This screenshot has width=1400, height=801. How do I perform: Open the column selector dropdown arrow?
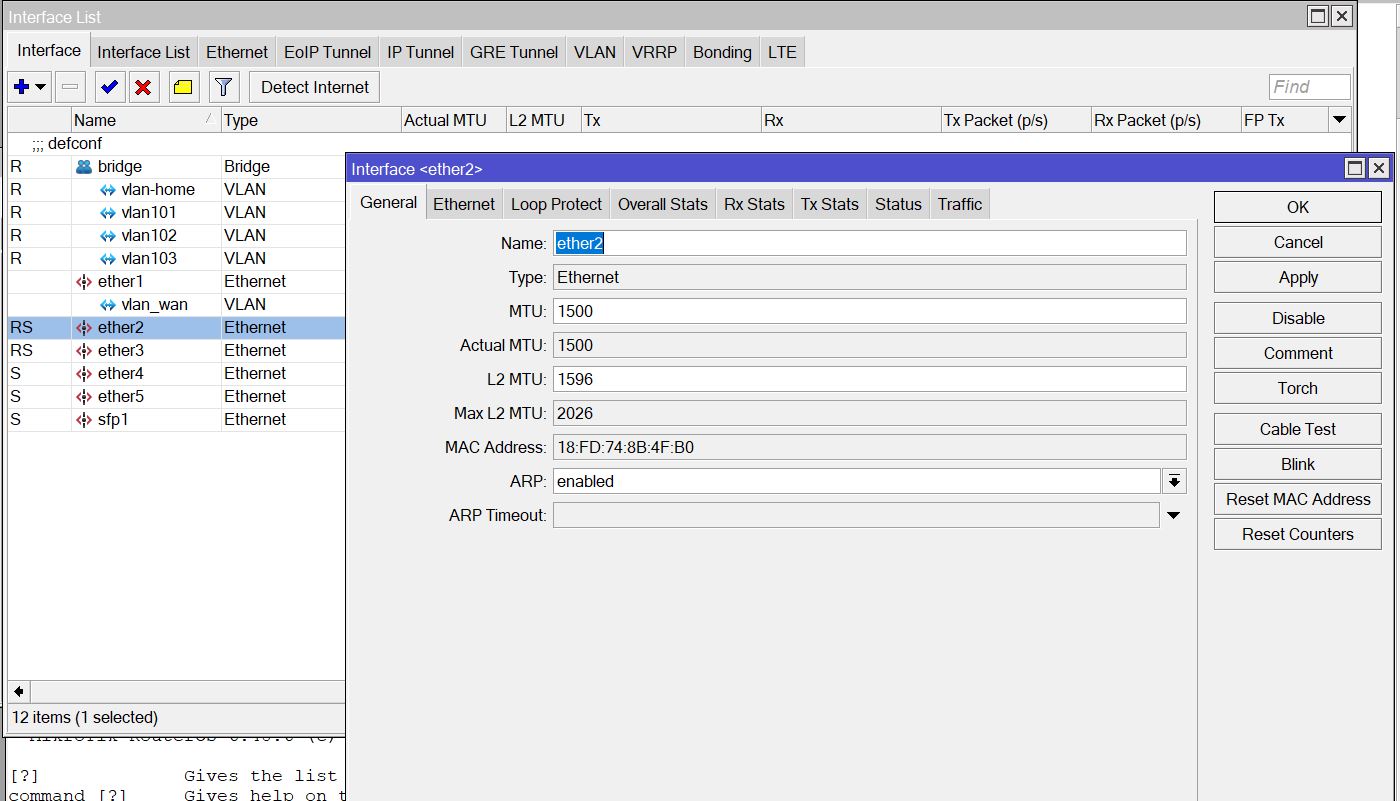click(x=1340, y=120)
